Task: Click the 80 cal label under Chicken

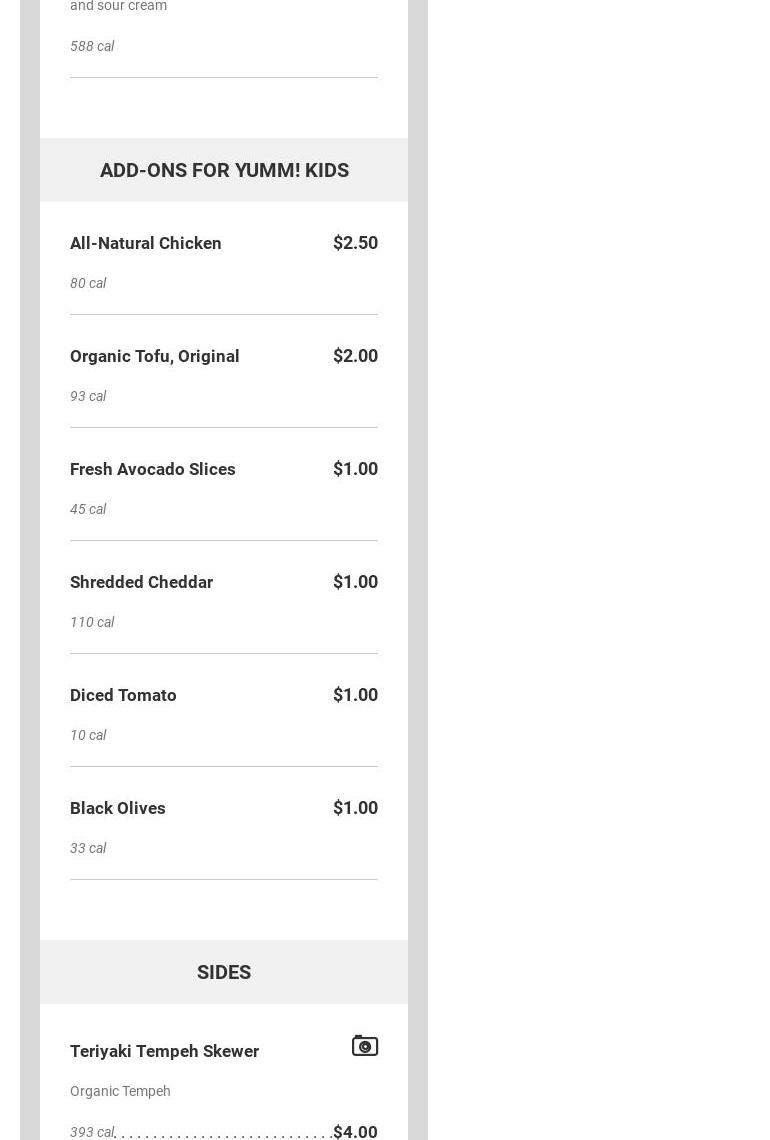Action: [x=88, y=283]
